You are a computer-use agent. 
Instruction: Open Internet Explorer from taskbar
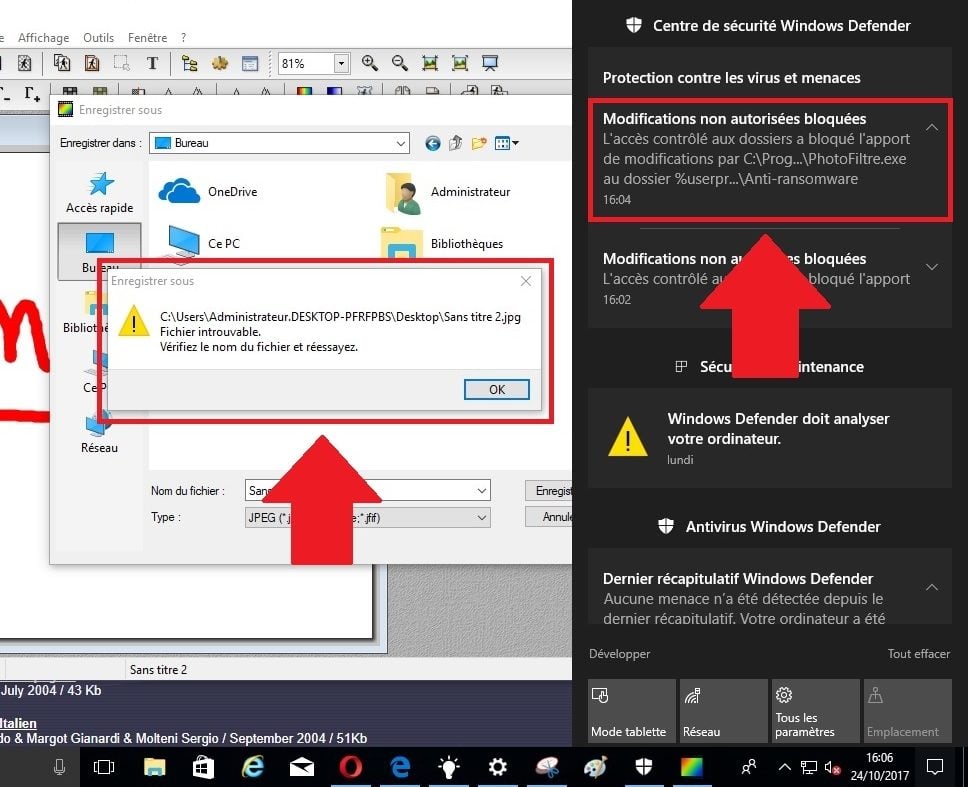pos(252,767)
